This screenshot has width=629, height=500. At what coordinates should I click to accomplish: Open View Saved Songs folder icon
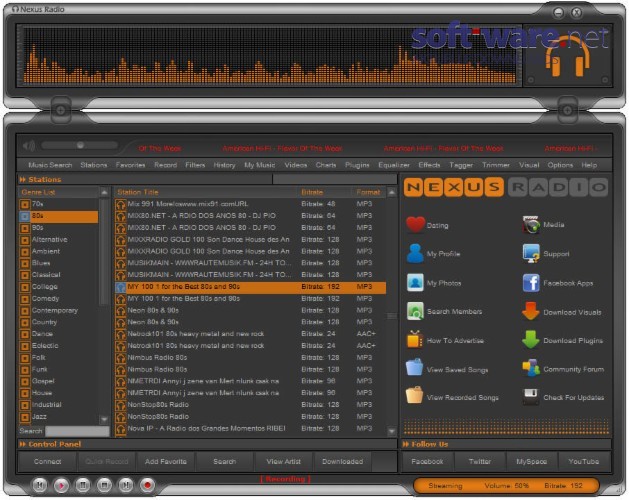pyautogui.click(x=414, y=368)
